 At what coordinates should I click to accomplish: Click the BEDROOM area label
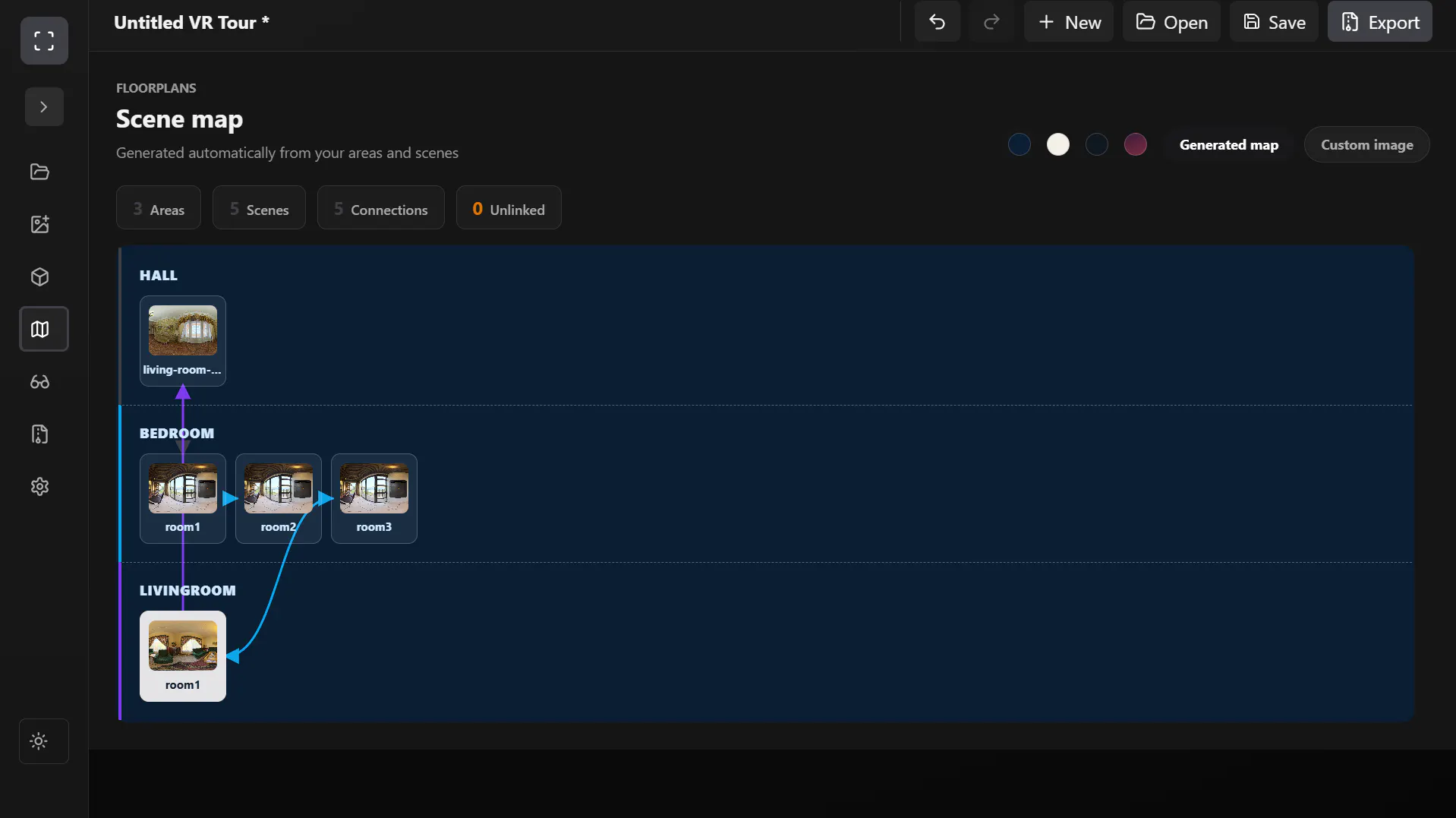pyautogui.click(x=177, y=434)
